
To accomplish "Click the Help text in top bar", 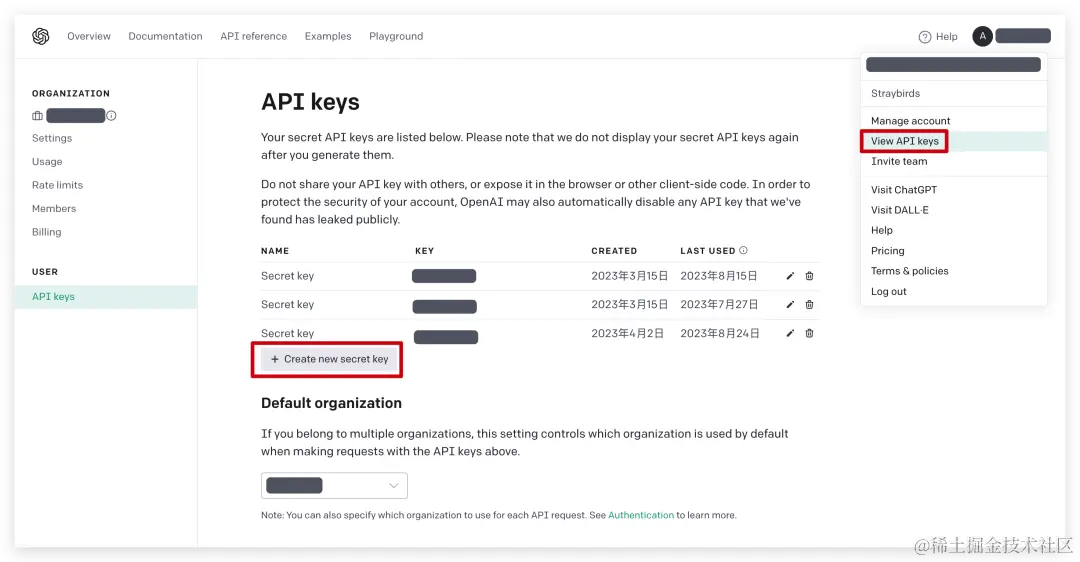I will coord(946,37).
